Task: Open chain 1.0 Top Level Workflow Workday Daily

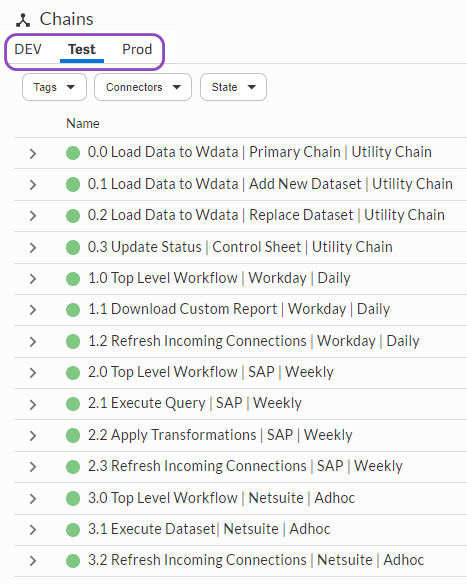Action: tap(219, 278)
